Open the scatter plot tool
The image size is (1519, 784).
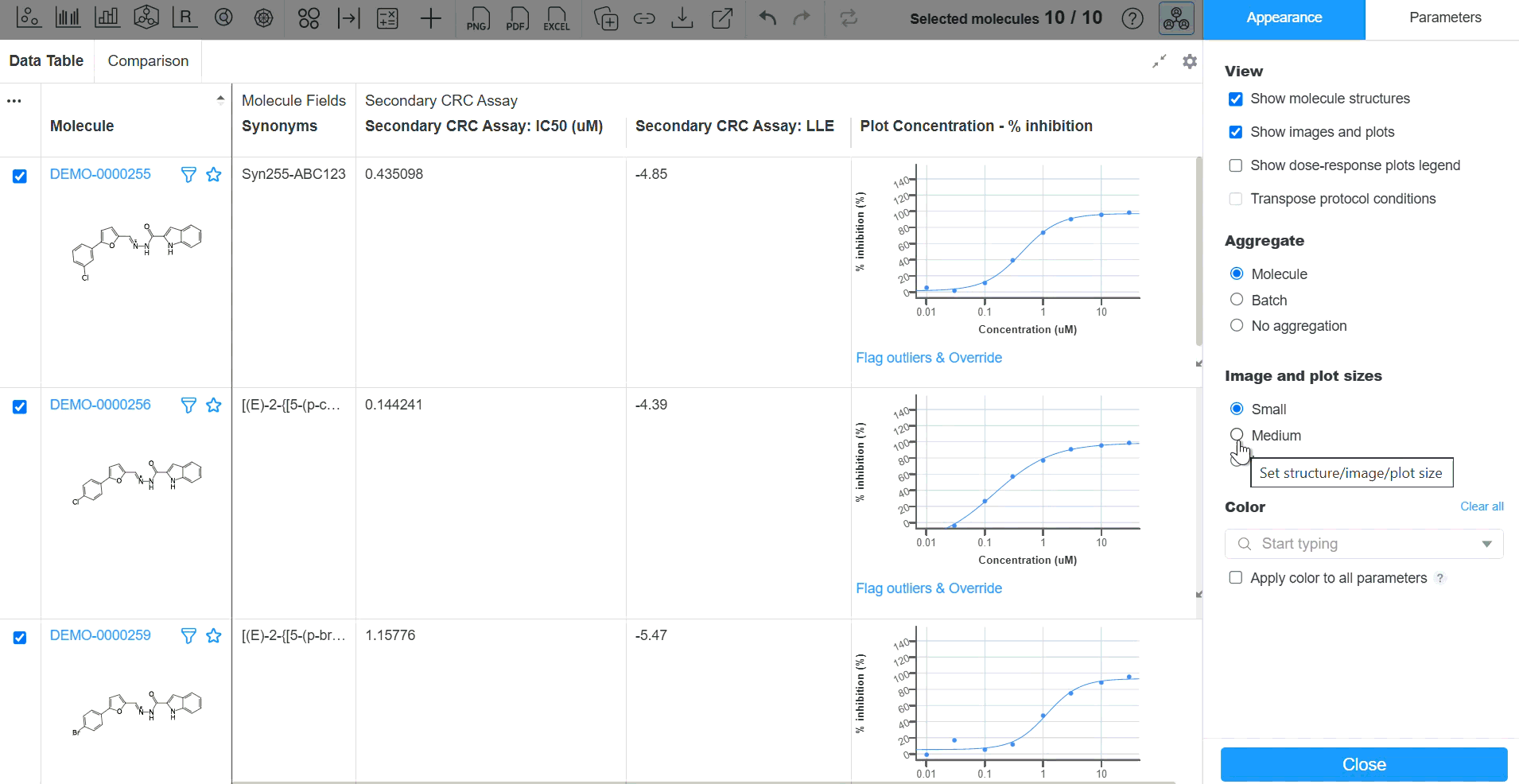(28, 17)
